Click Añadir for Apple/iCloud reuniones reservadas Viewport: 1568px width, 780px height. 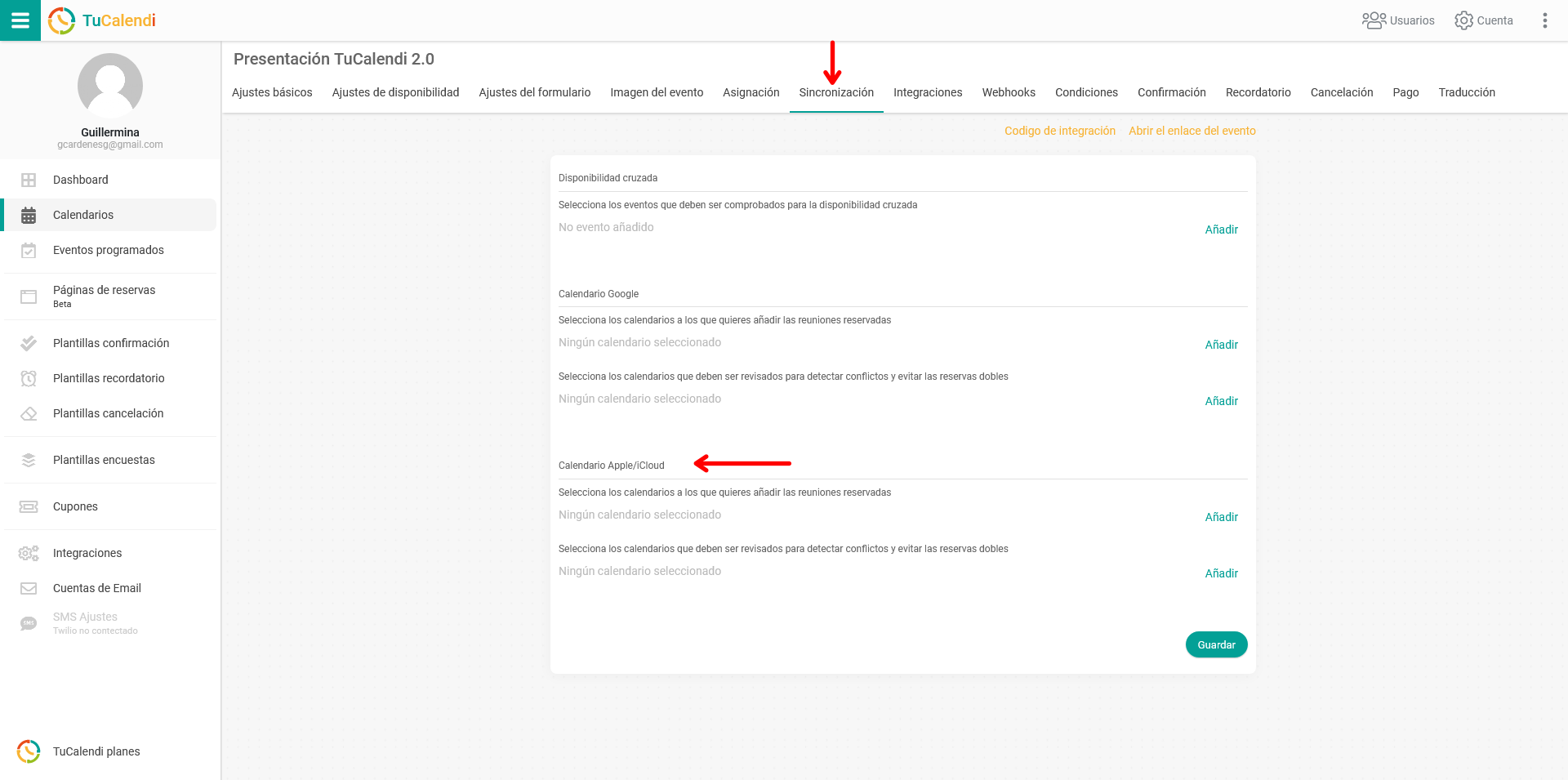pos(1222,517)
